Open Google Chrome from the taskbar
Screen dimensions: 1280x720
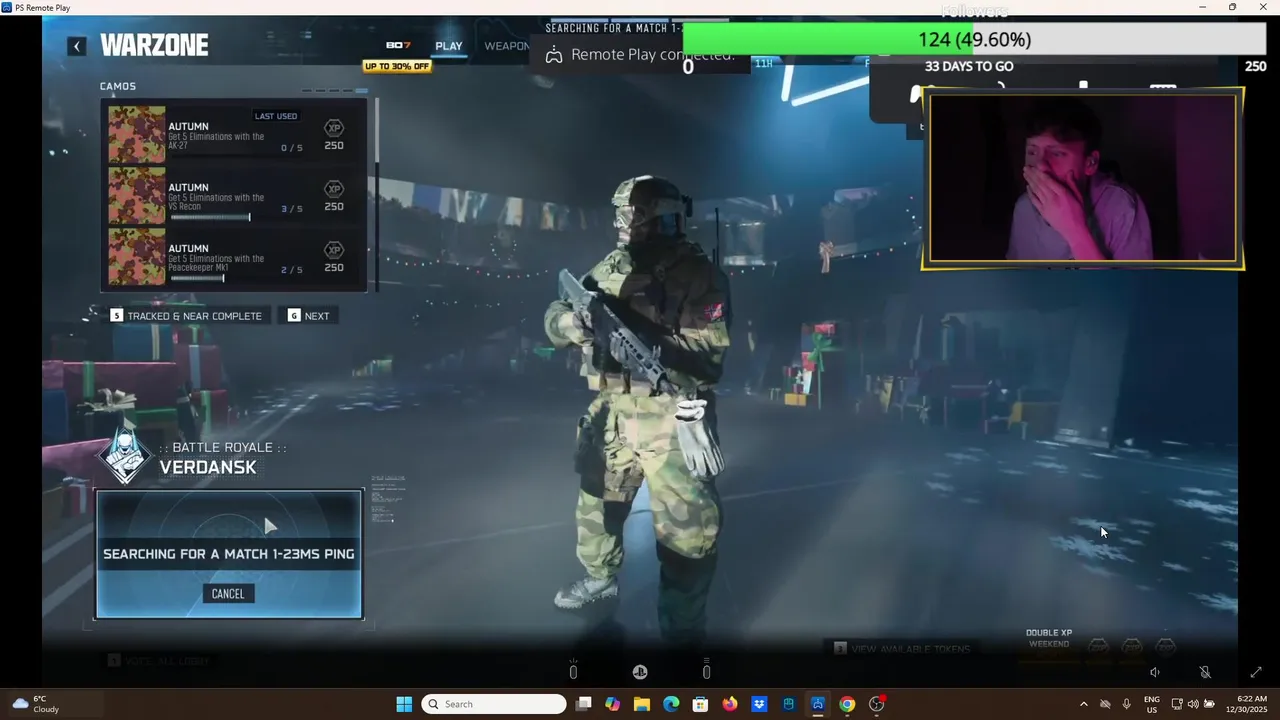(847, 704)
